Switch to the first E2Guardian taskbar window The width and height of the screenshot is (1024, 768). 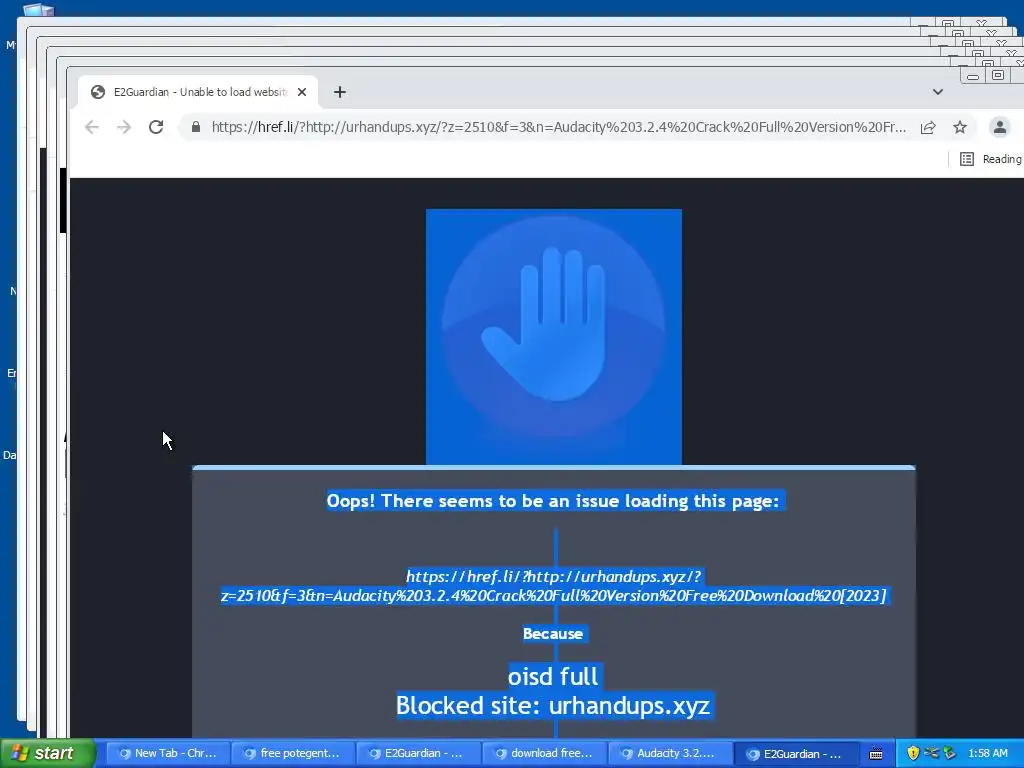(x=419, y=753)
